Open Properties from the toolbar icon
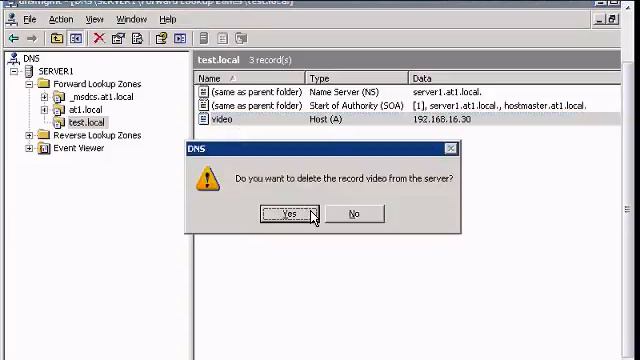The height and width of the screenshot is (360, 640). tap(118, 39)
